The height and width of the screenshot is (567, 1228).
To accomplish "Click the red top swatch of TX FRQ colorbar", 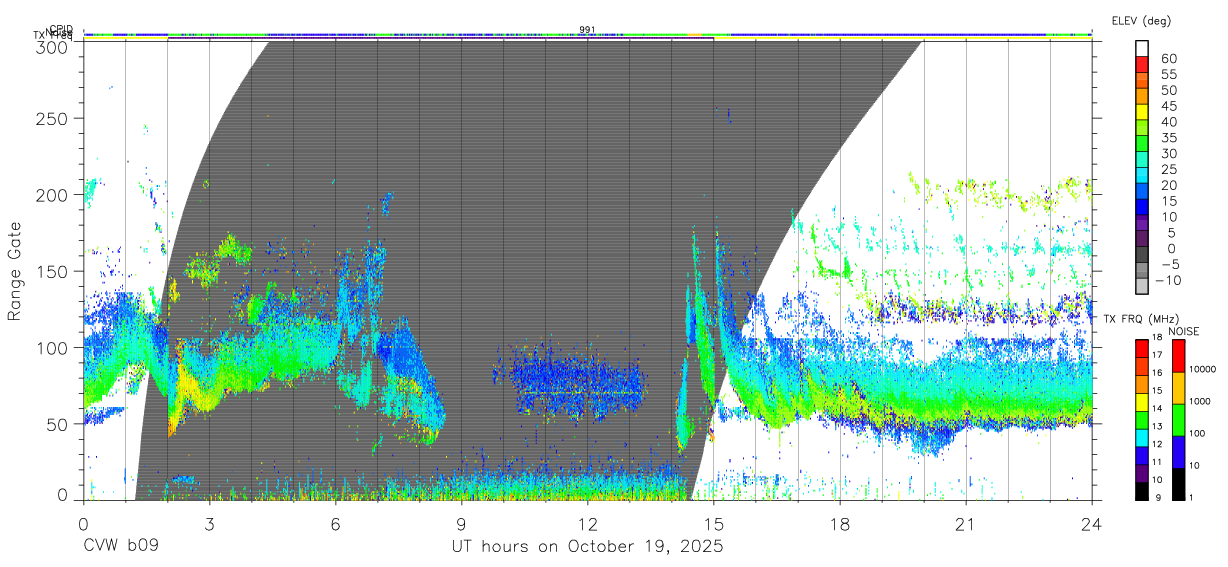I will point(1142,349).
